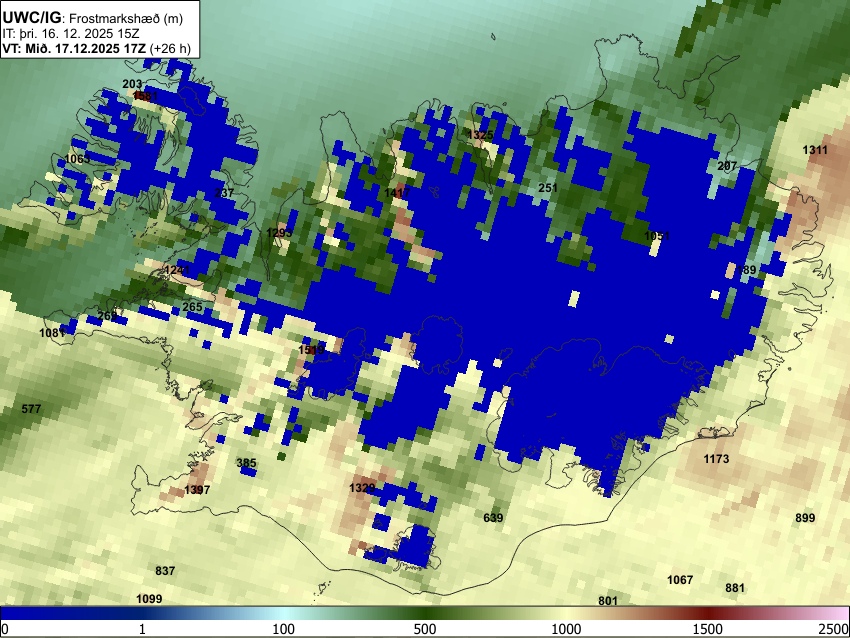Click map value 385 in the southwest

click(x=247, y=463)
